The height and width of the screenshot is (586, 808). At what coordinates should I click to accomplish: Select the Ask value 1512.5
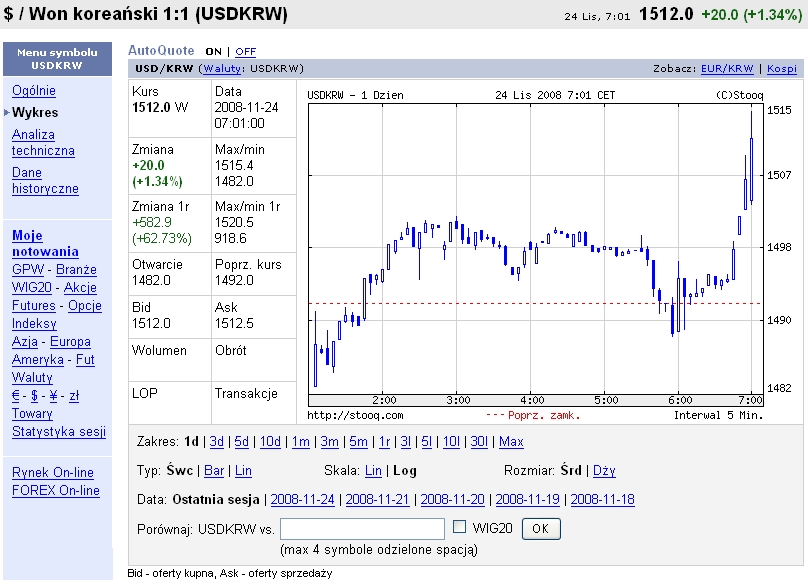(232, 323)
